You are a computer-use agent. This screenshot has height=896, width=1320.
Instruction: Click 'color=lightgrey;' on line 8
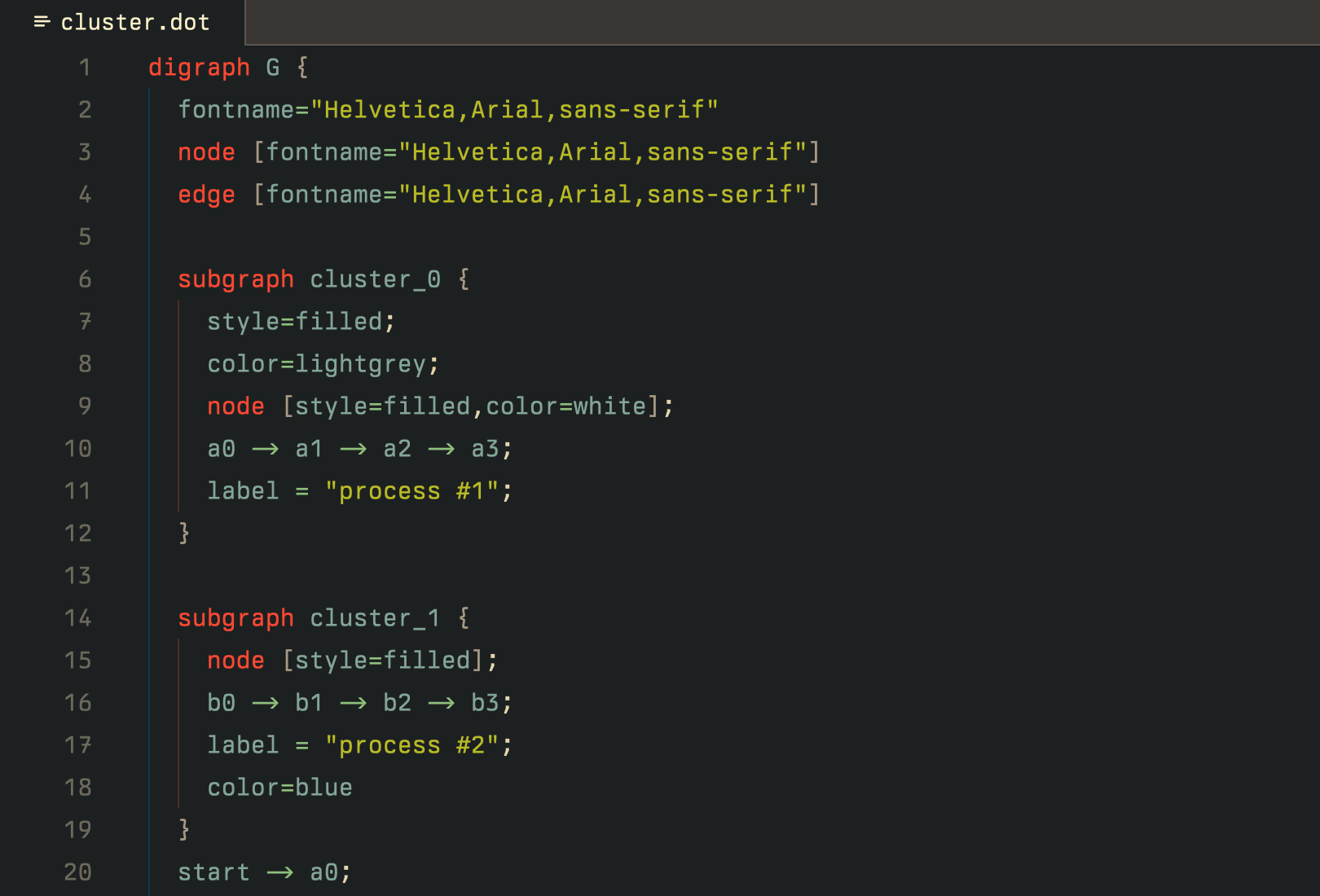[323, 364]
